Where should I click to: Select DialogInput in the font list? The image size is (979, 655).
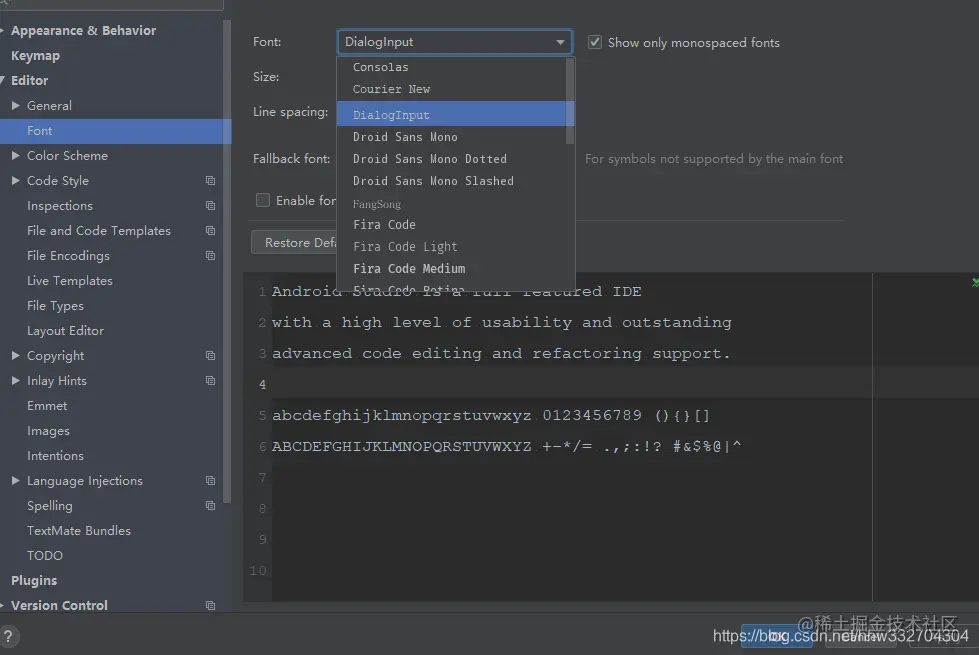point(451,114)
